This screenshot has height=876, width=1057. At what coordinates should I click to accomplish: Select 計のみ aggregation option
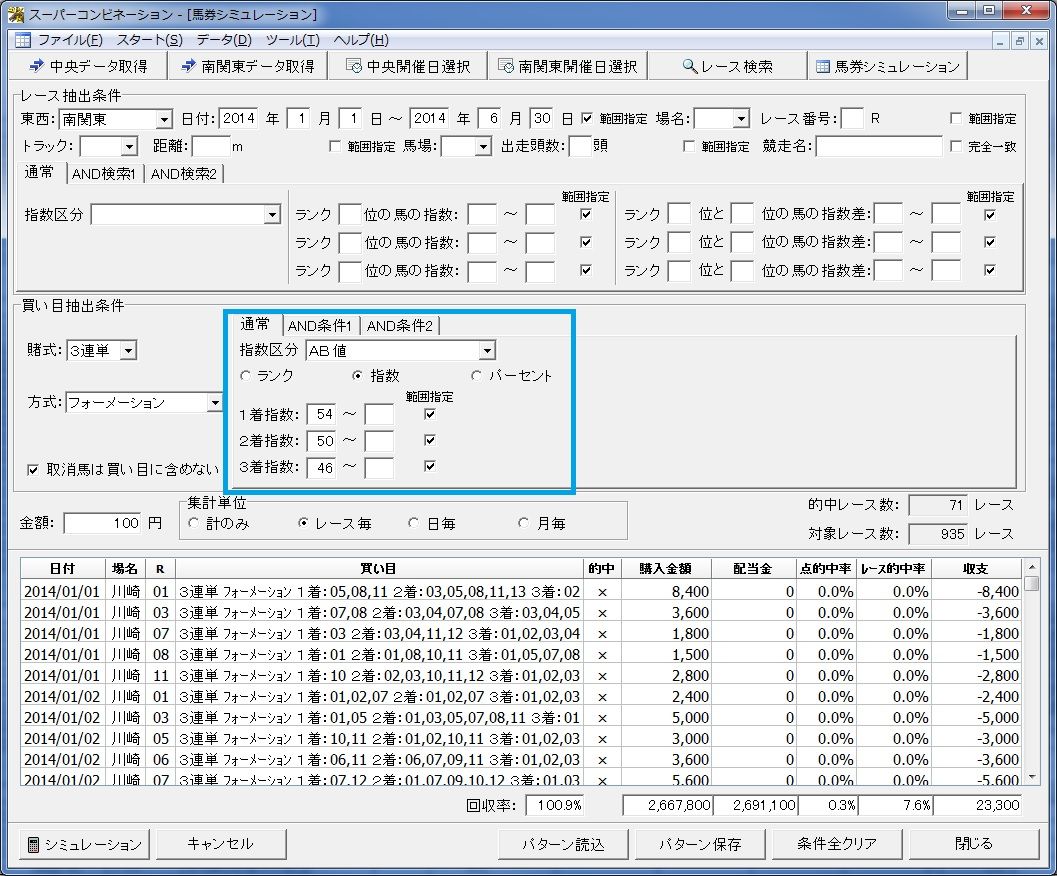tap(194, 523)
